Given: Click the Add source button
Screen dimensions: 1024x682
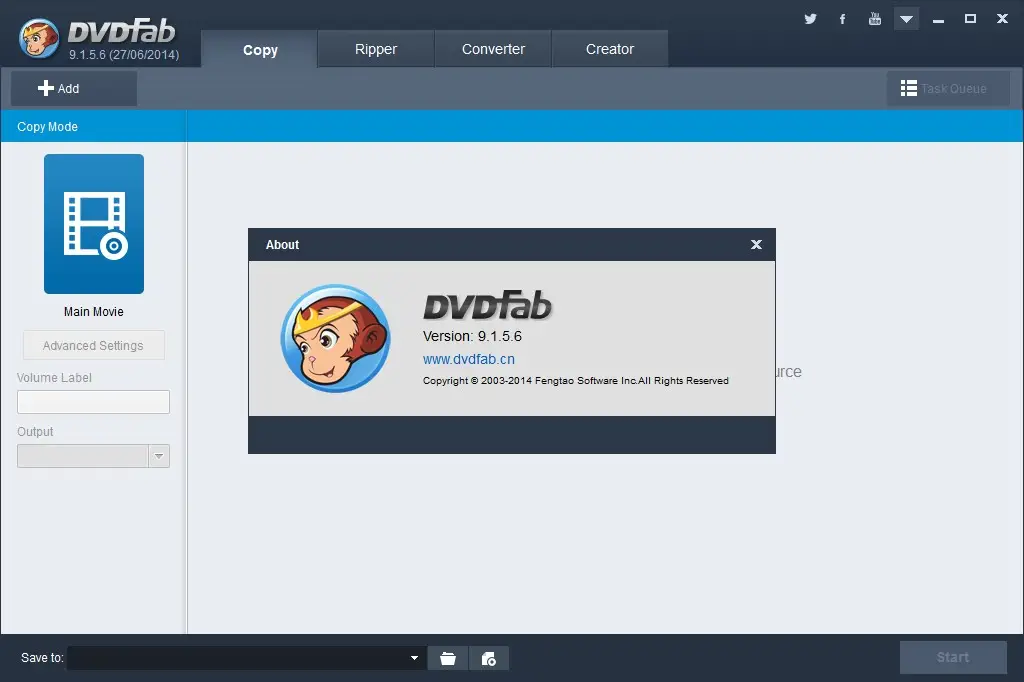Looking at the screenshot, I should [x=74, y=88].
